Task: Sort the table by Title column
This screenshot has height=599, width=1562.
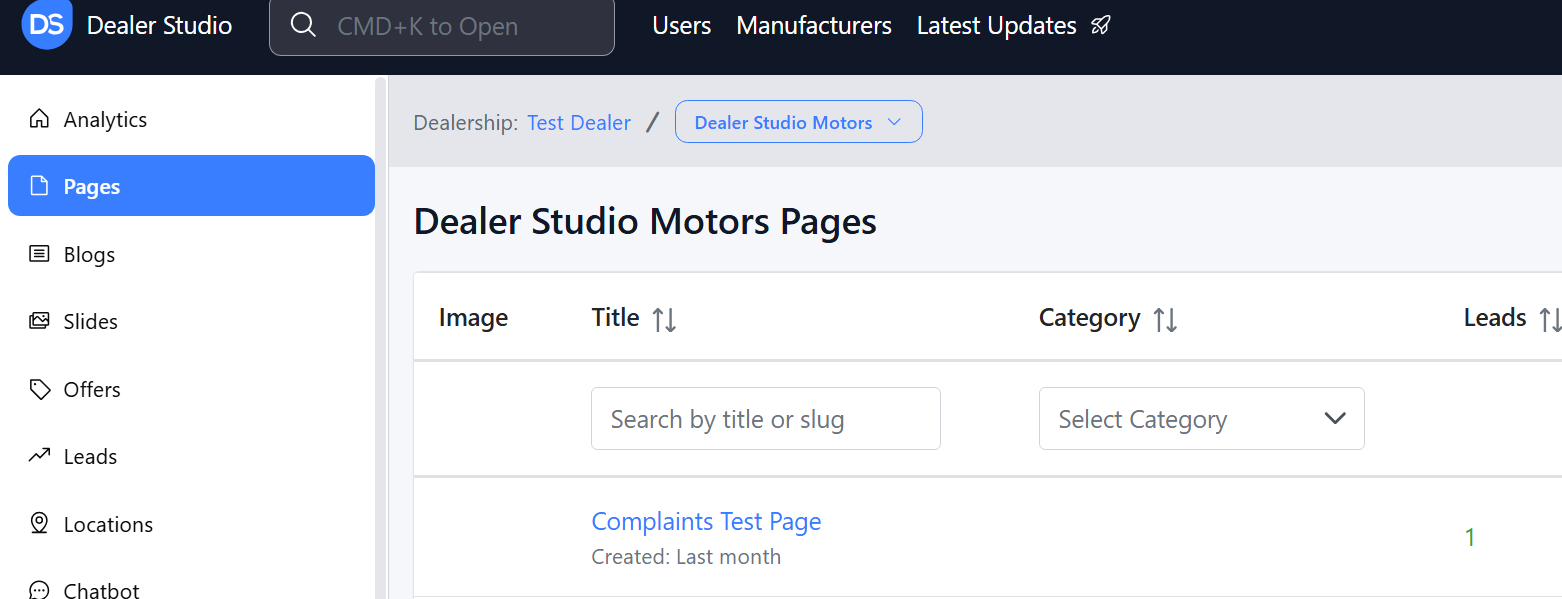Action: pyautogui.click(x=664, y=320)
